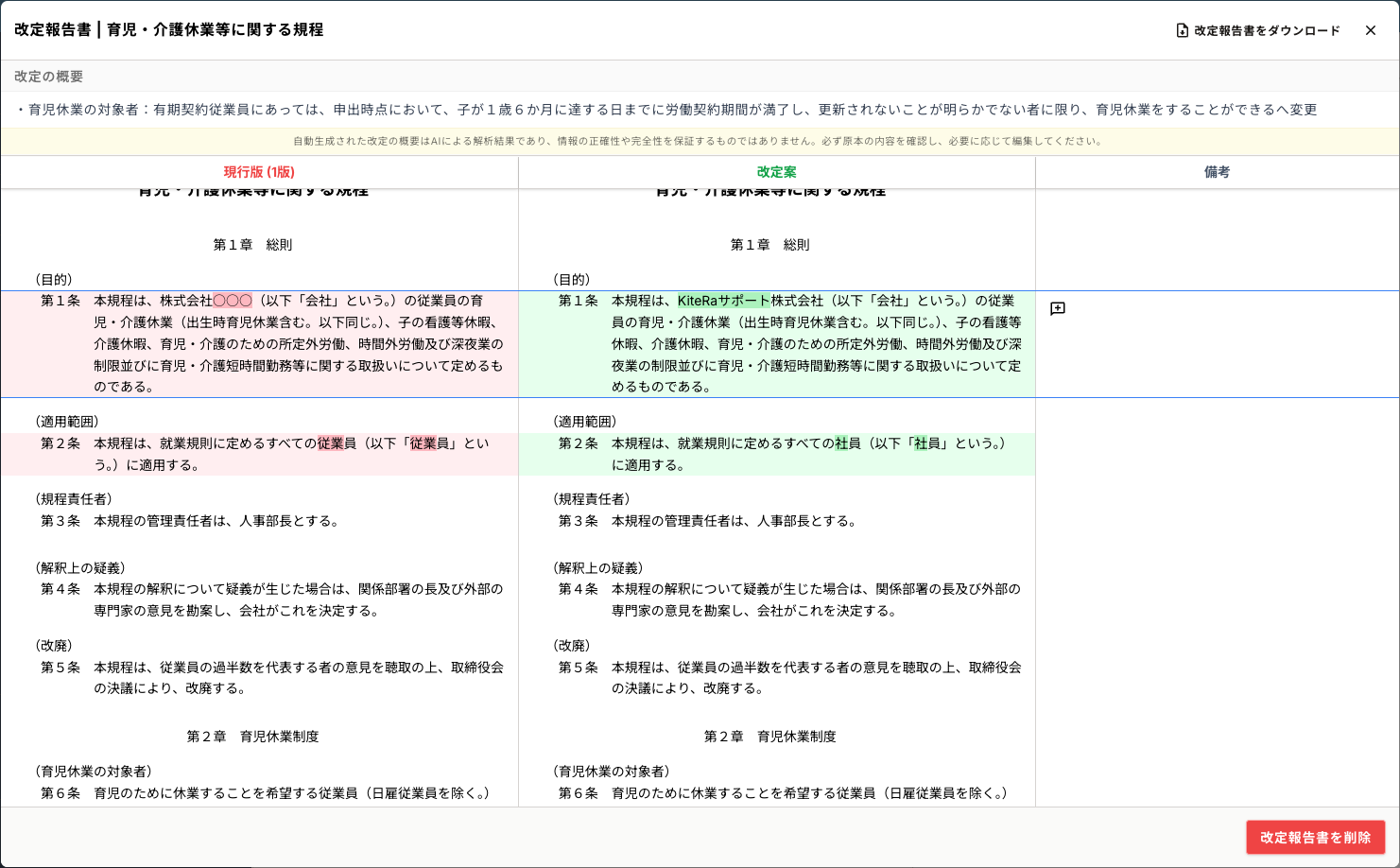The width and height of the screenshot is (1400, 868).
Task: Select the 現行版 (1版) column header
Action: tap(259, 172)
